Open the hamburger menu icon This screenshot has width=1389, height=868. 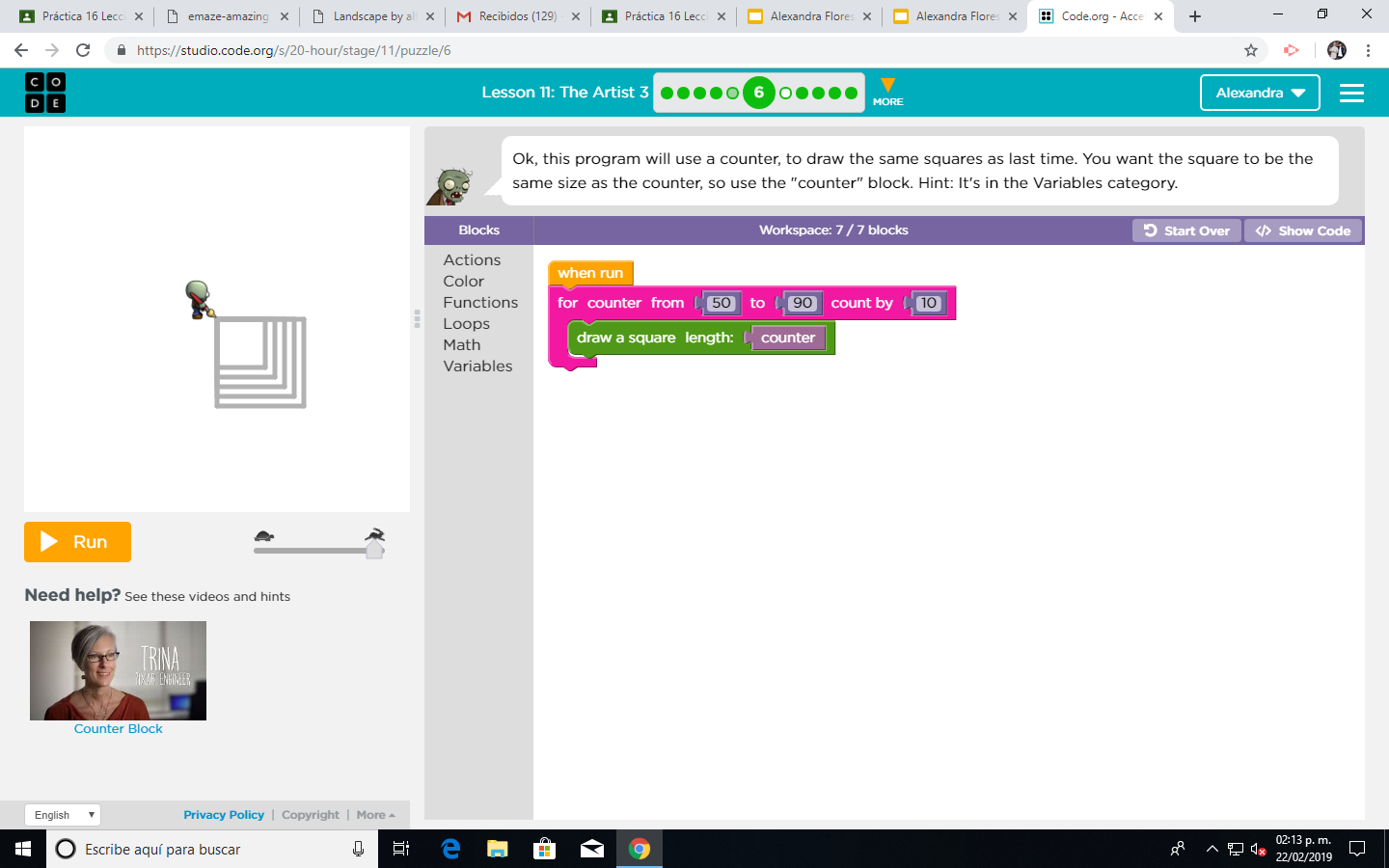coord(1351,93)
